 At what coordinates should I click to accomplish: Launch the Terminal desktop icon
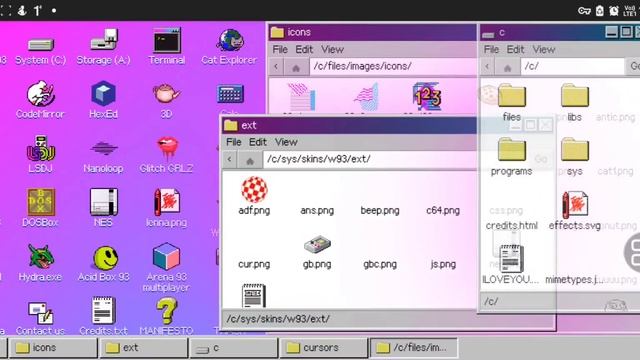[x=167, y=47]
